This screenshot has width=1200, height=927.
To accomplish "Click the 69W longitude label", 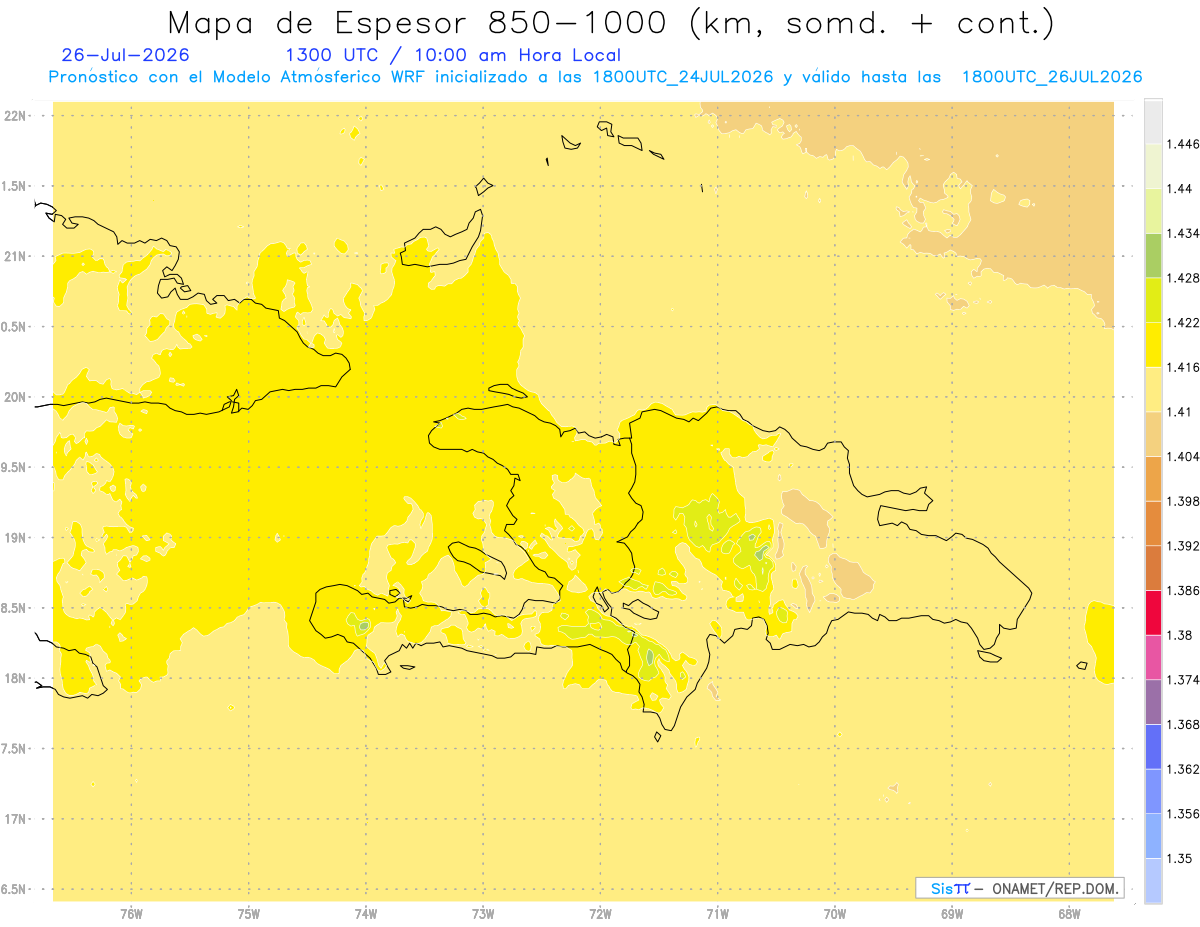I will click(x=952, y=914).
